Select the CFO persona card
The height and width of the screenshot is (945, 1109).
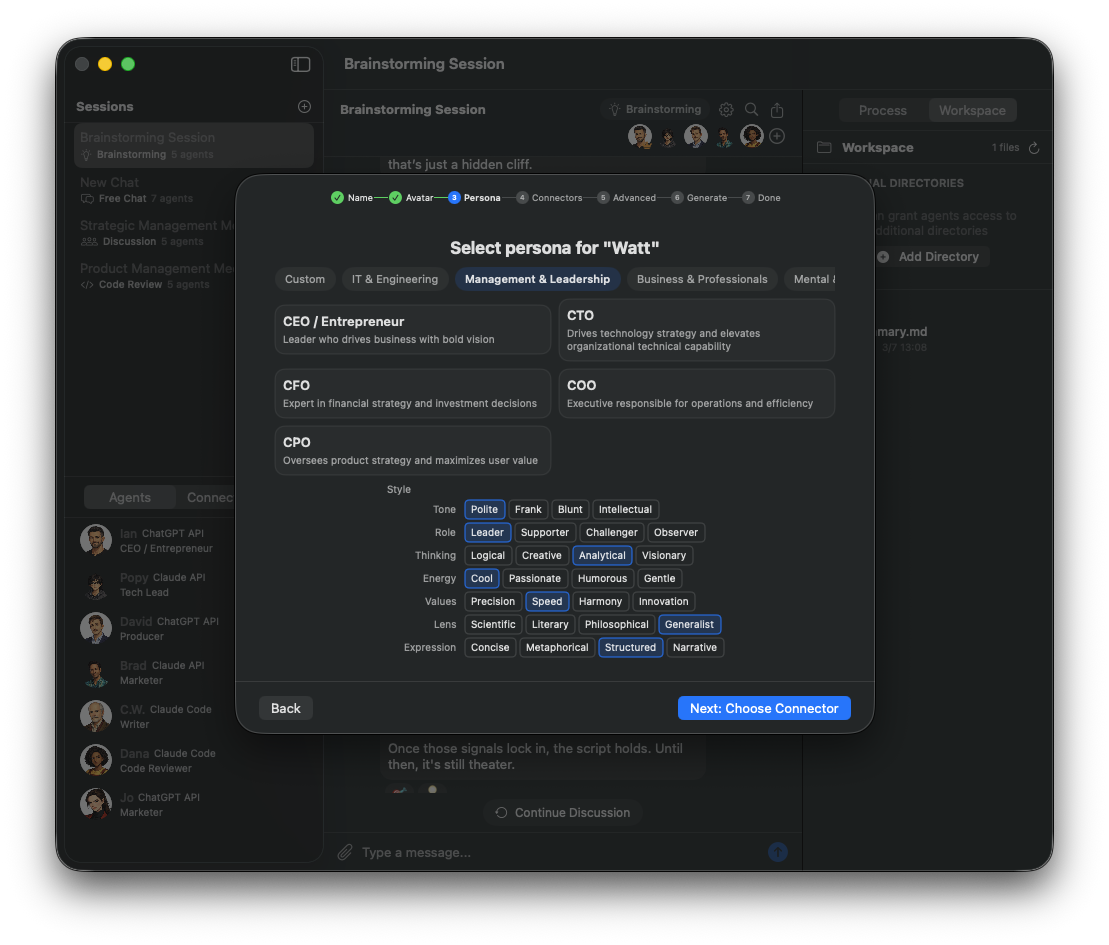tap(412, 393)
